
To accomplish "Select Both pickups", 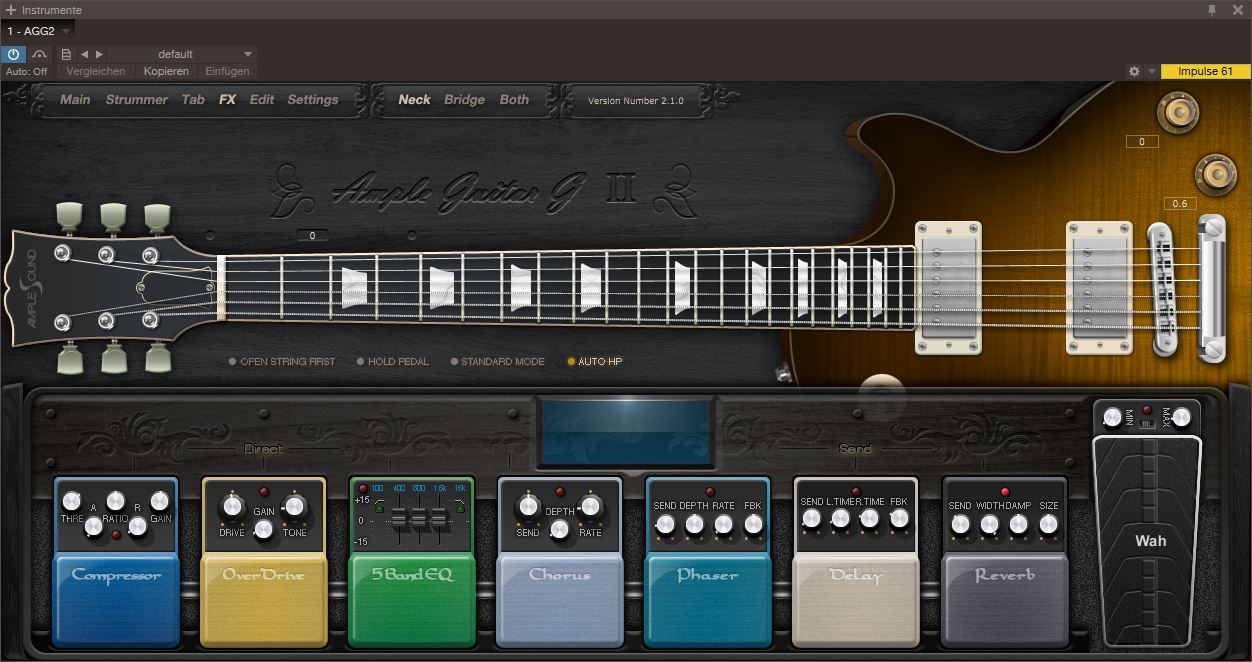I will [x=514, y=100].
